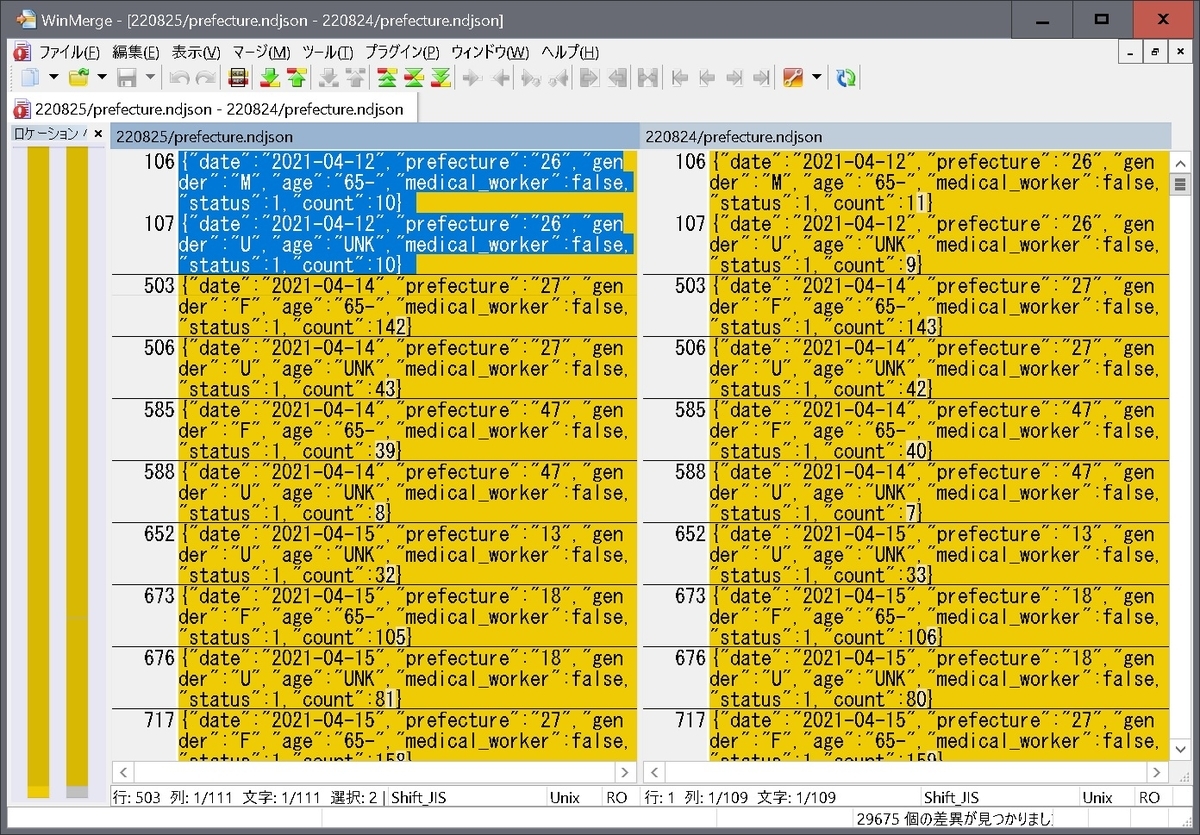Open the ツール(T) menu
The image size is (1200, 835).
[x=327, y=52]
